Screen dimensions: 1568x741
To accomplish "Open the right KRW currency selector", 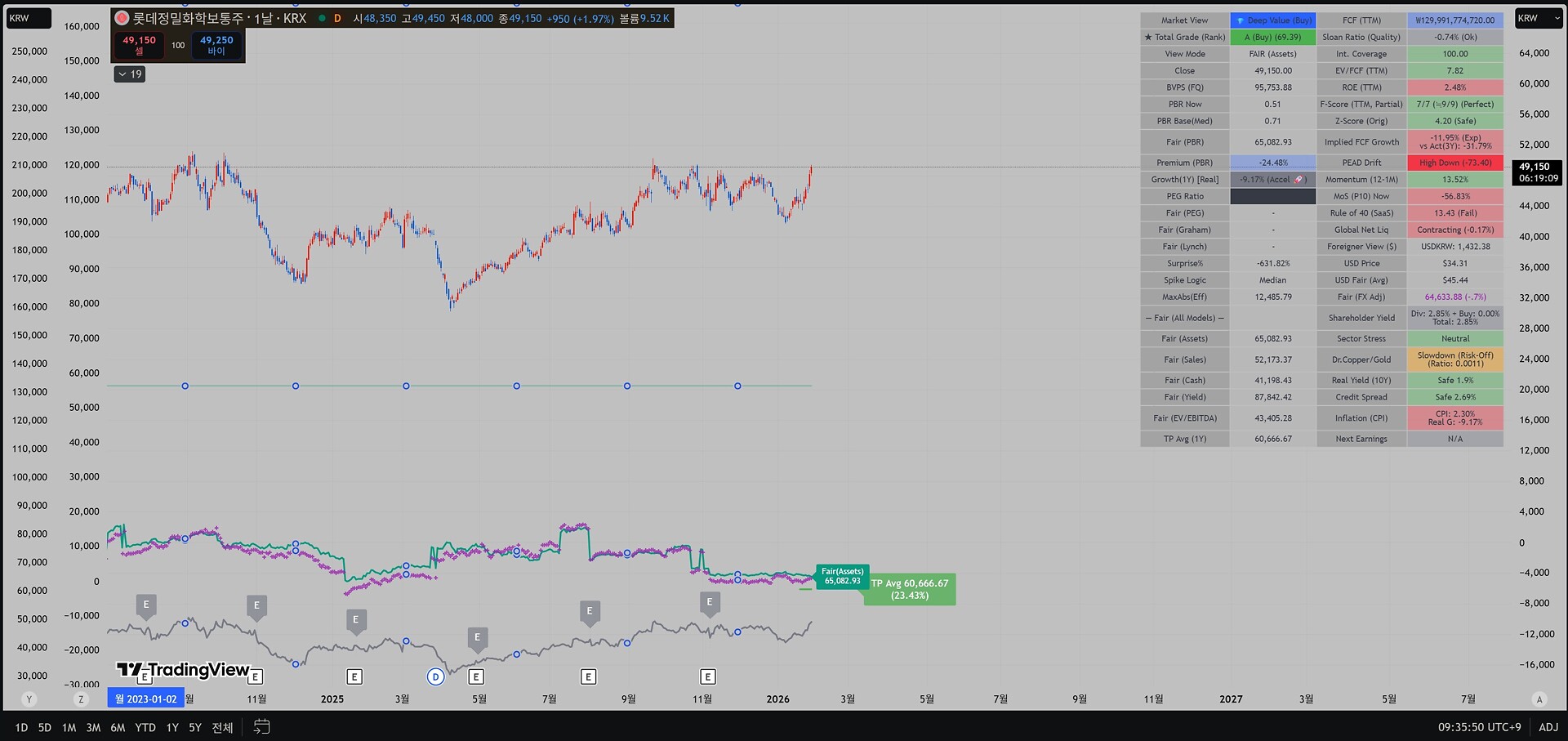I will click(1538, 18).
